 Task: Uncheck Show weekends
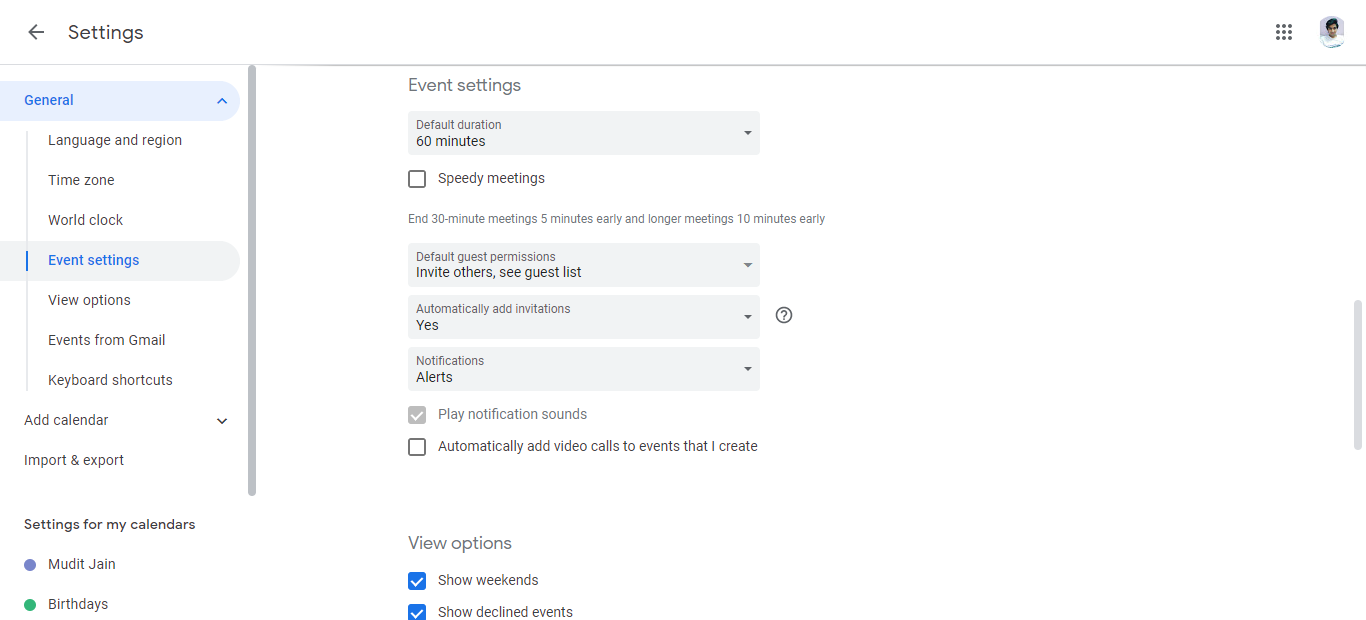coord(417,581)
